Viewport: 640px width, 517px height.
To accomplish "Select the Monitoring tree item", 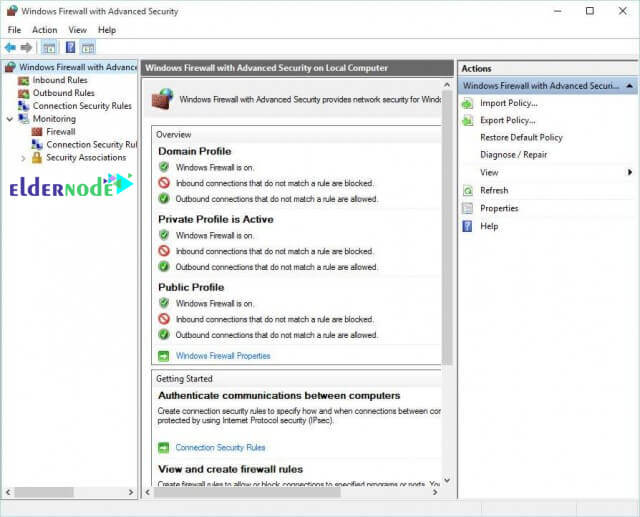I will pos(54,119).
